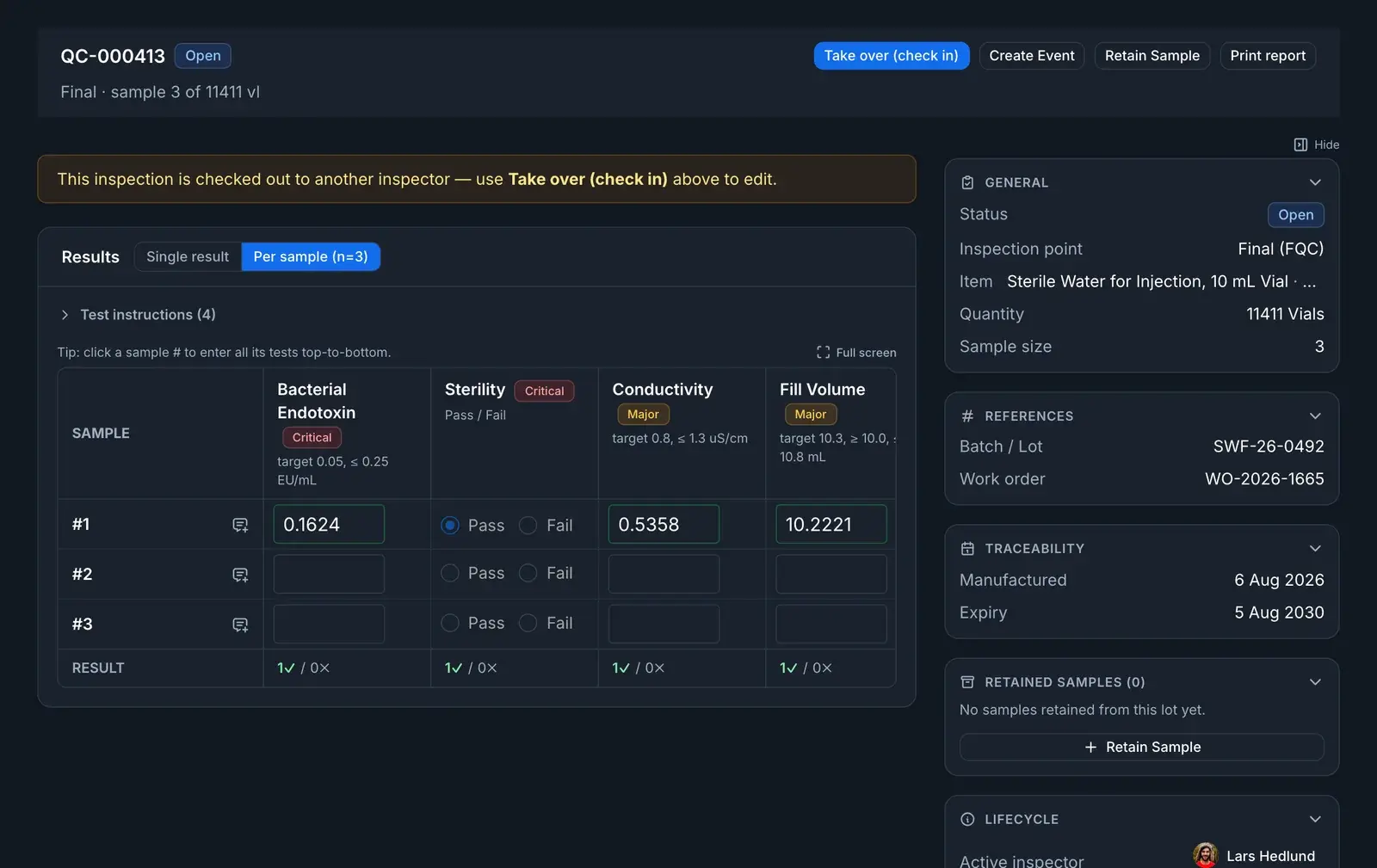Click the Full screen expand icon
This screenshot has width=1377, height=868.
[823, 352]
